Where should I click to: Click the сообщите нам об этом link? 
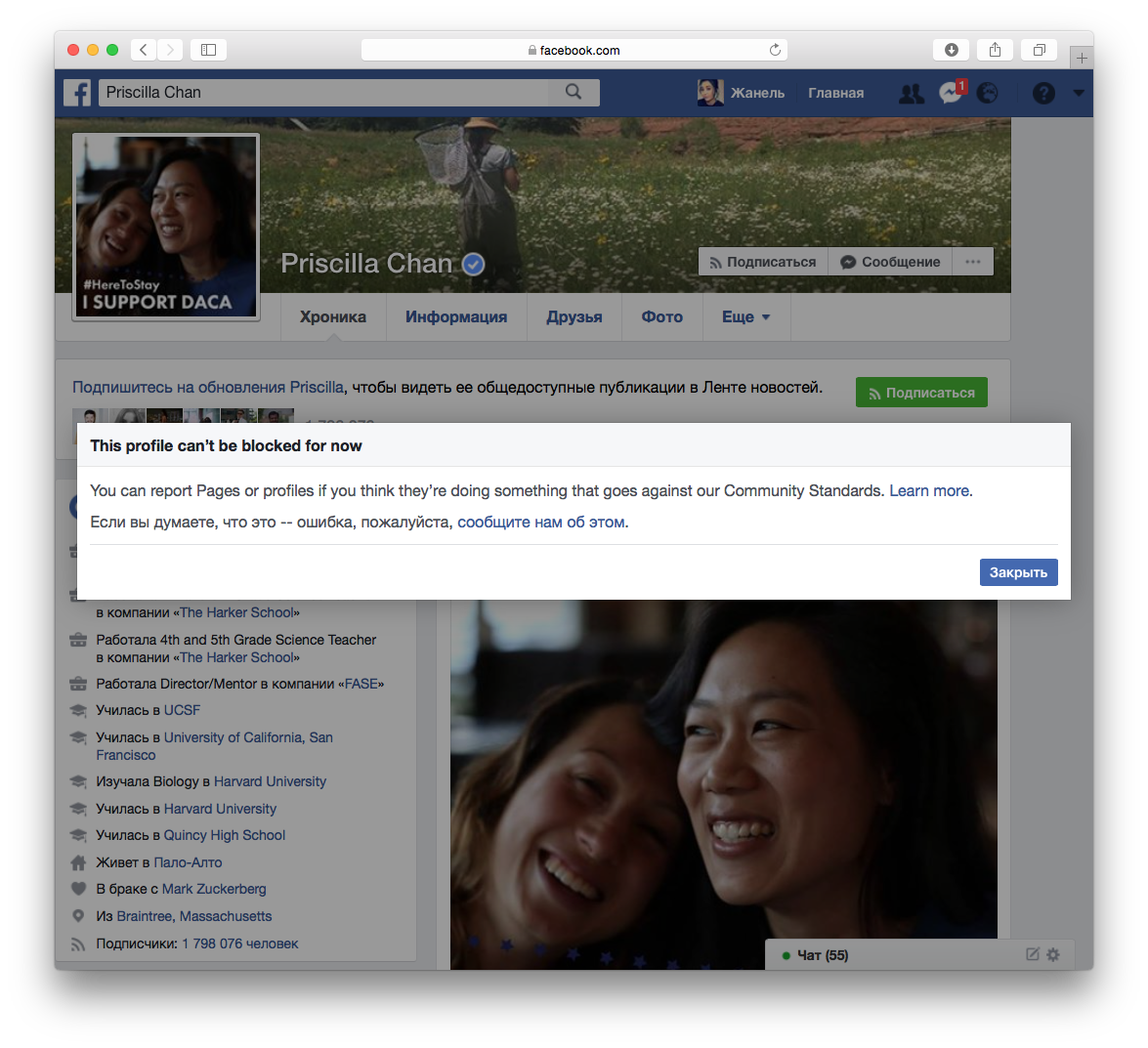pos(541,523)
